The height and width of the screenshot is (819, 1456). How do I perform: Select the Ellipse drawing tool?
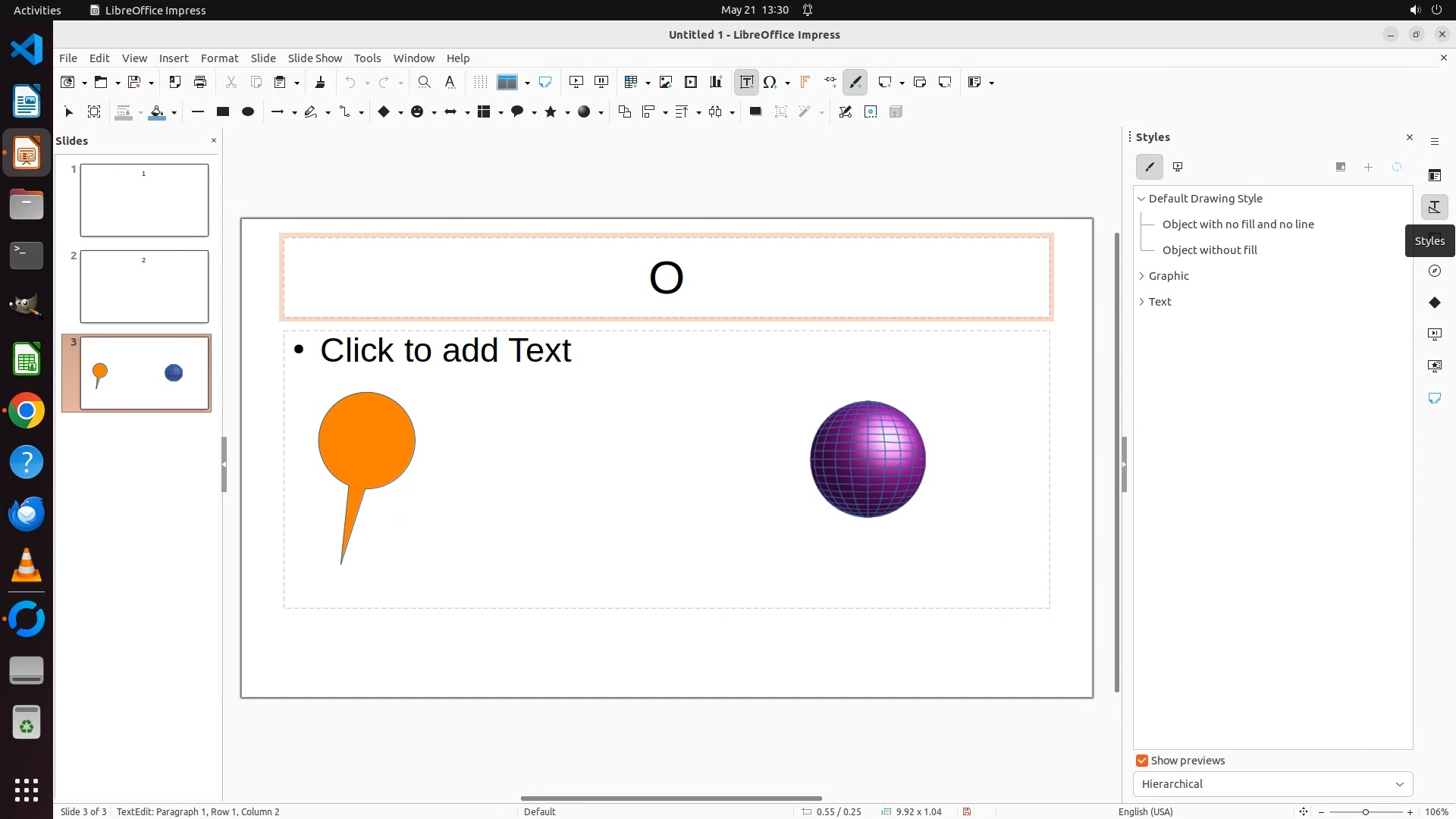coord(247,112)
